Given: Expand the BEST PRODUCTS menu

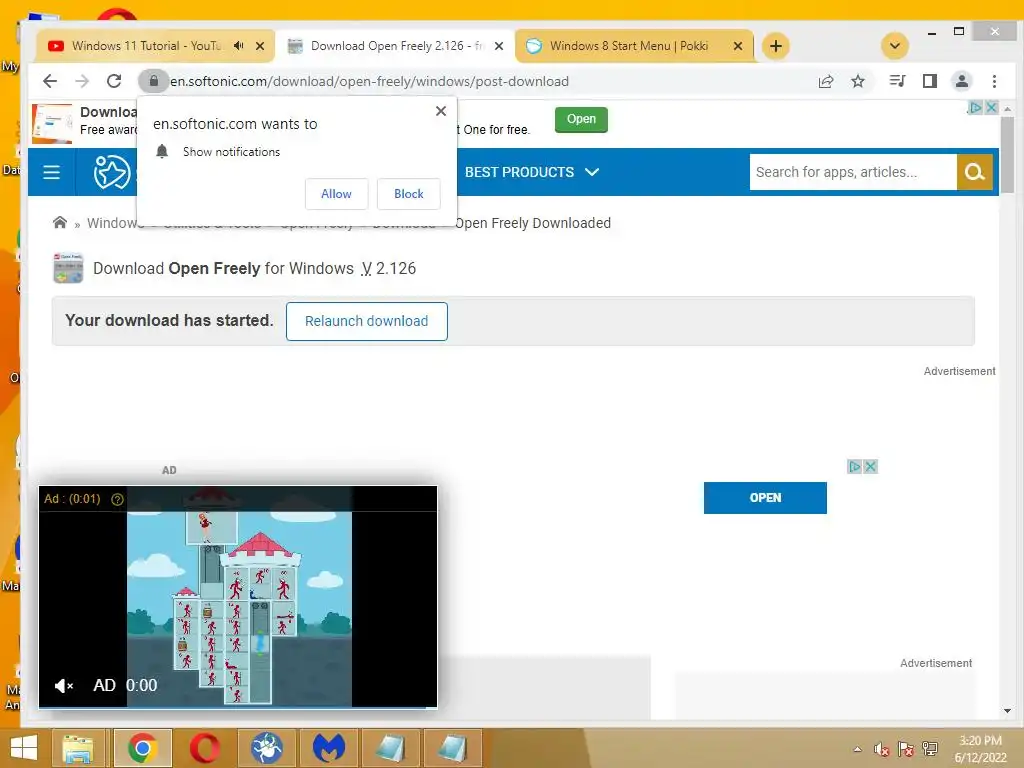Looking at the screenshot, I should pyautogui.click(x=532, y=172).
